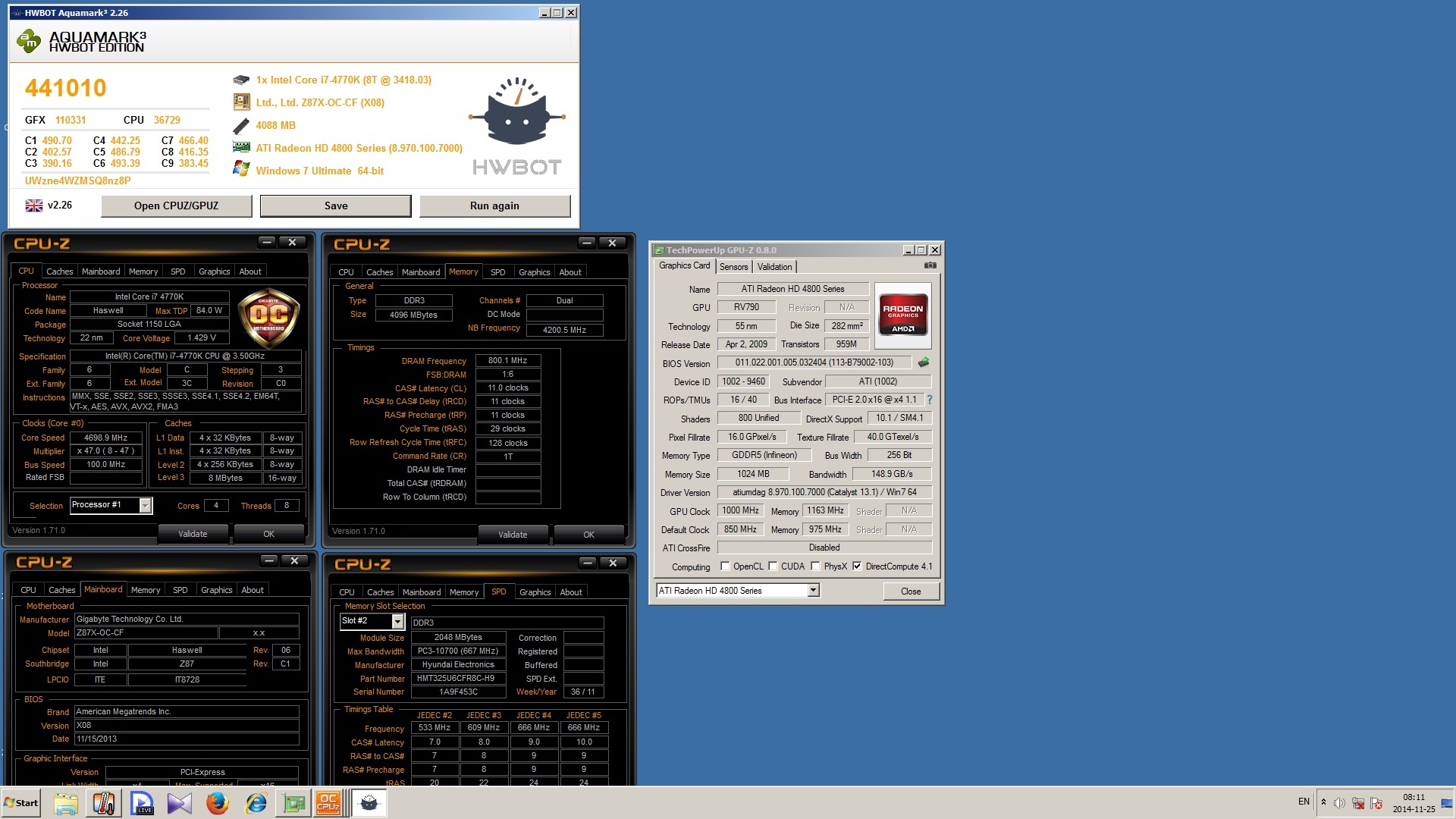1456x819 pixels.
Task: Click the BIOS Version field in GPU-Z
Action: click(814, 362)
